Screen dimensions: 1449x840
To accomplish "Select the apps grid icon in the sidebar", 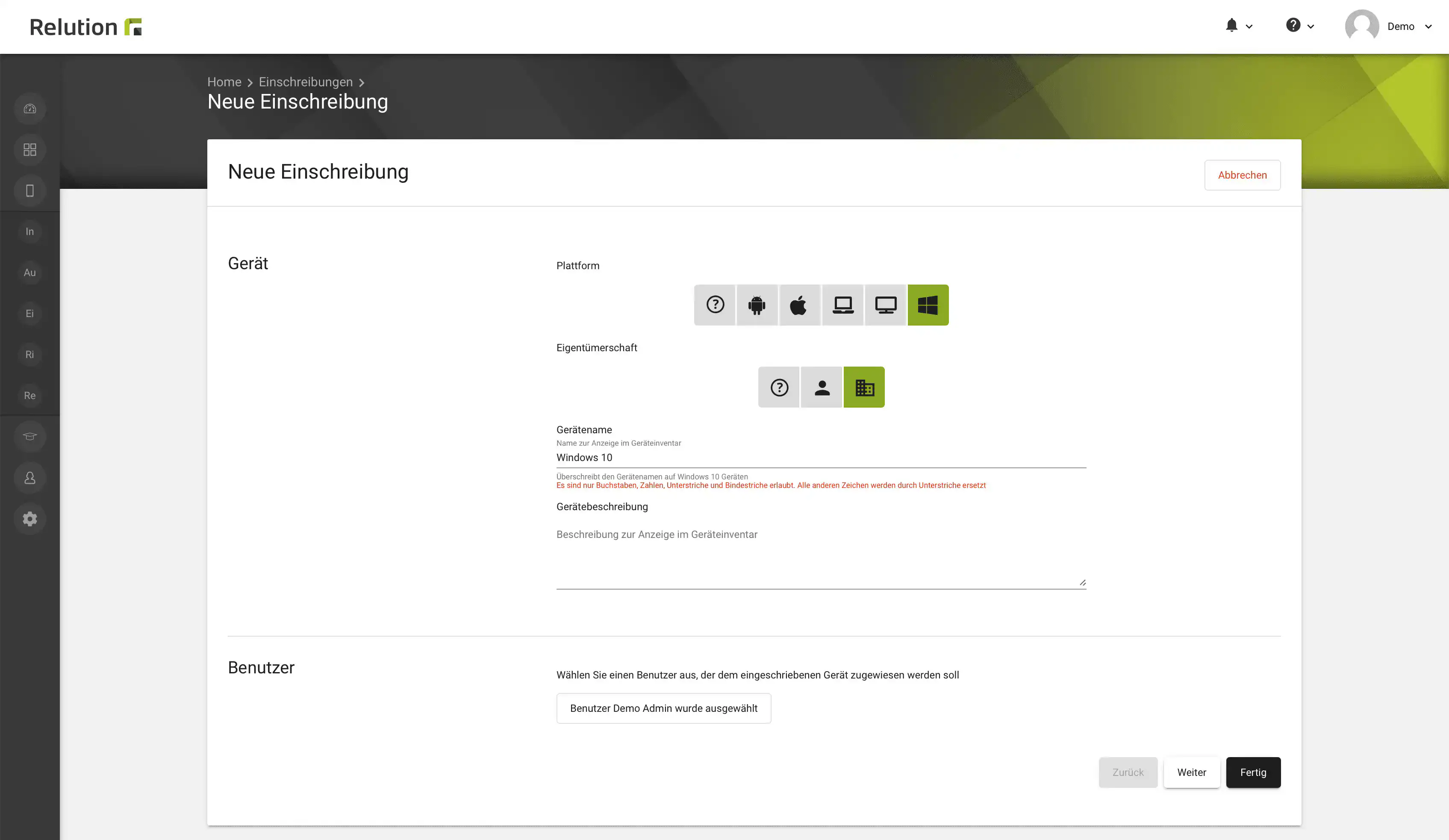I will pyautogui.click(x=29, y=150).
